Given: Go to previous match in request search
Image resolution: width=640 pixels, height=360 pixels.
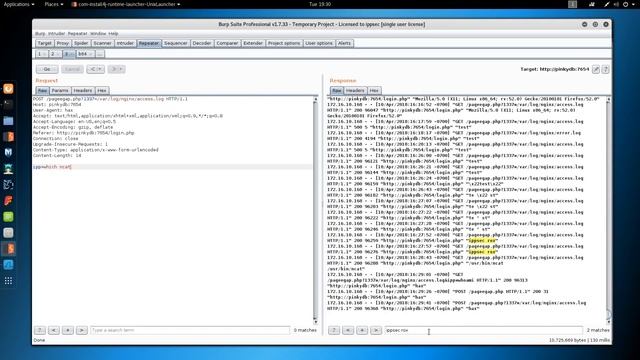Looking at the screenshot, I should pyautogui.click(x=54, y=330).
